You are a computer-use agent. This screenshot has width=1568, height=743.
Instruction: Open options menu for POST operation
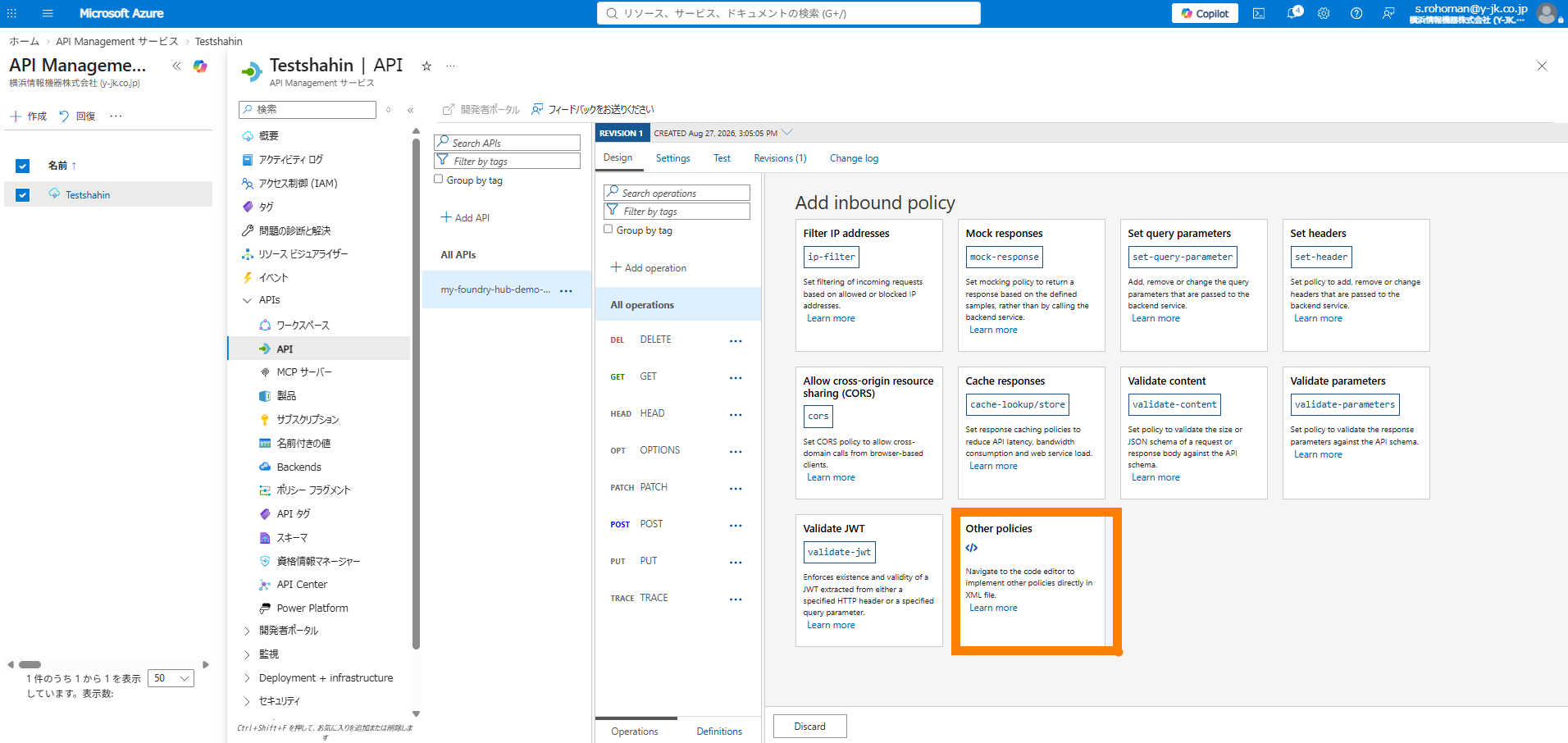[x=736, y=526]
